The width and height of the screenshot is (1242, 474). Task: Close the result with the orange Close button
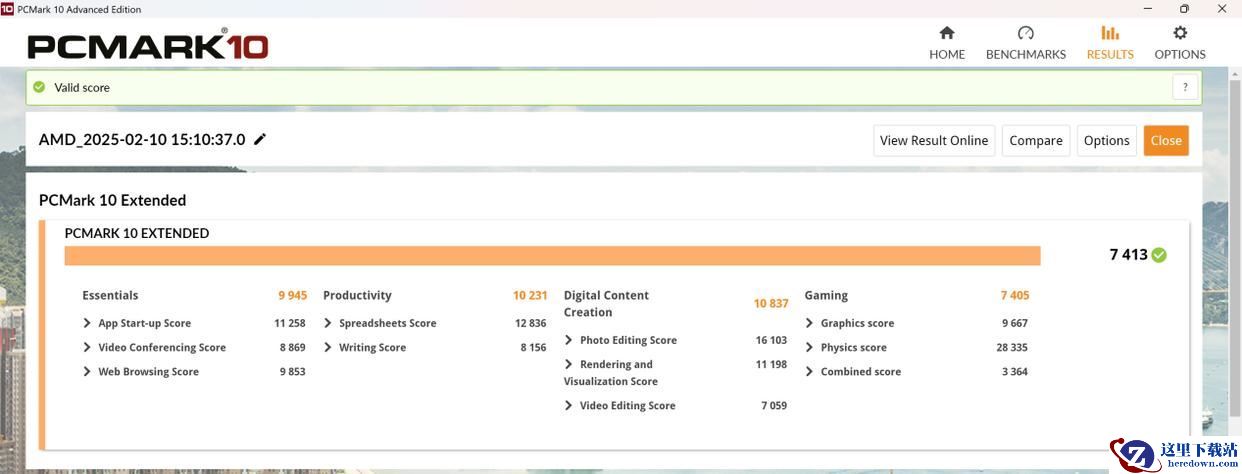click(x=1166, y=140)
